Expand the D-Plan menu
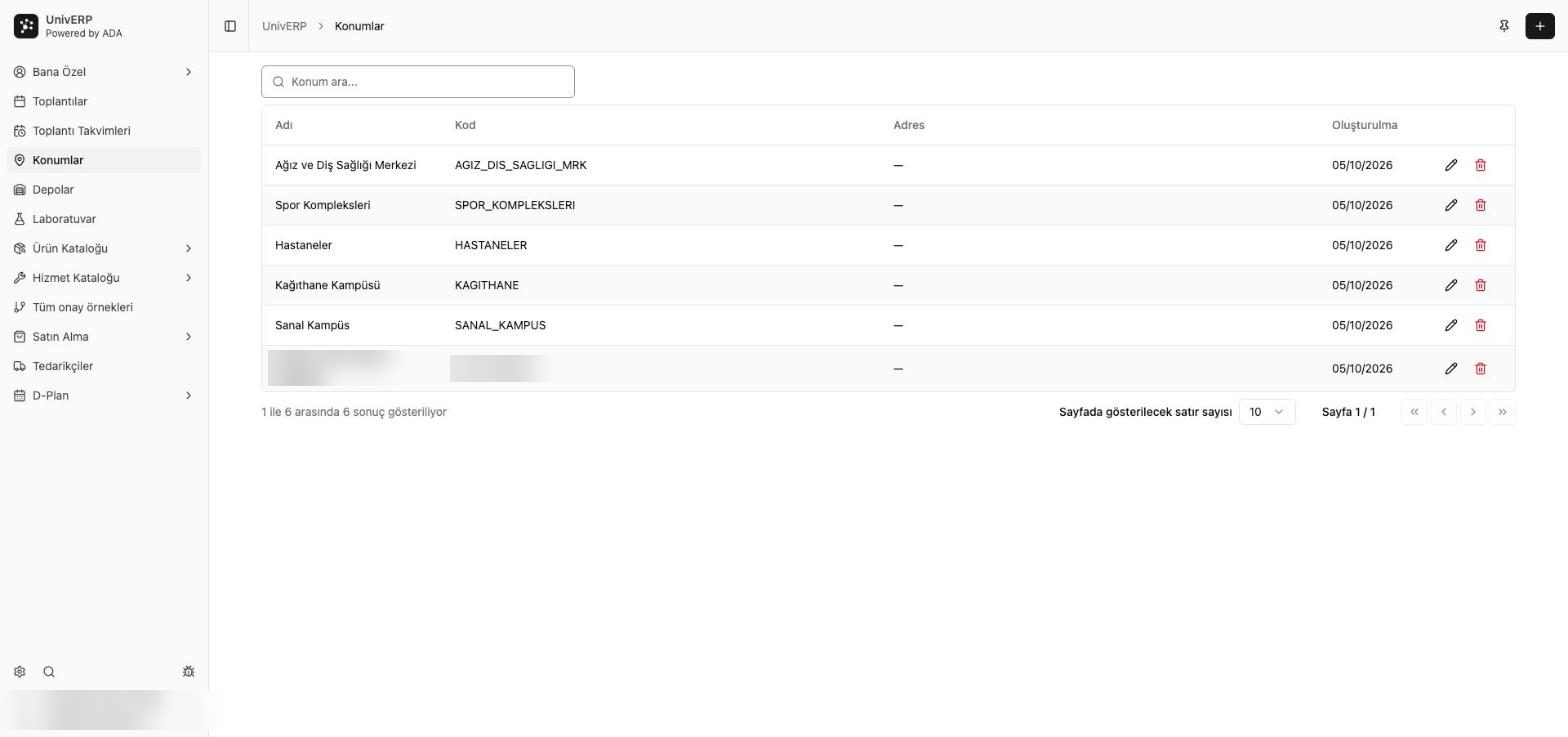This screenshot has width=1568, height=737. pos(104,396)
